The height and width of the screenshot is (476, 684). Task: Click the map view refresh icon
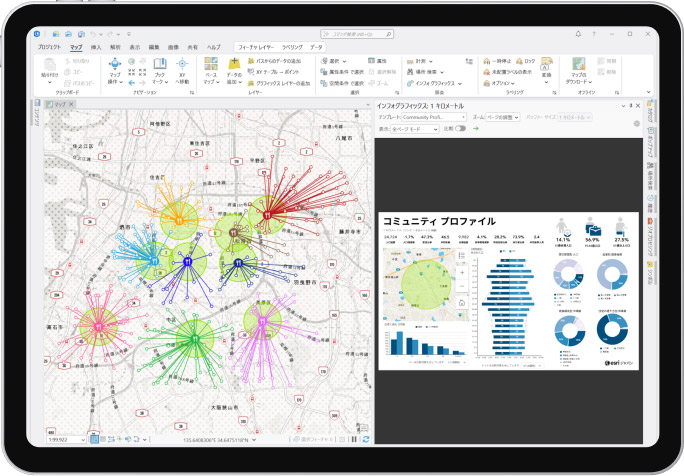click(366, 439)
